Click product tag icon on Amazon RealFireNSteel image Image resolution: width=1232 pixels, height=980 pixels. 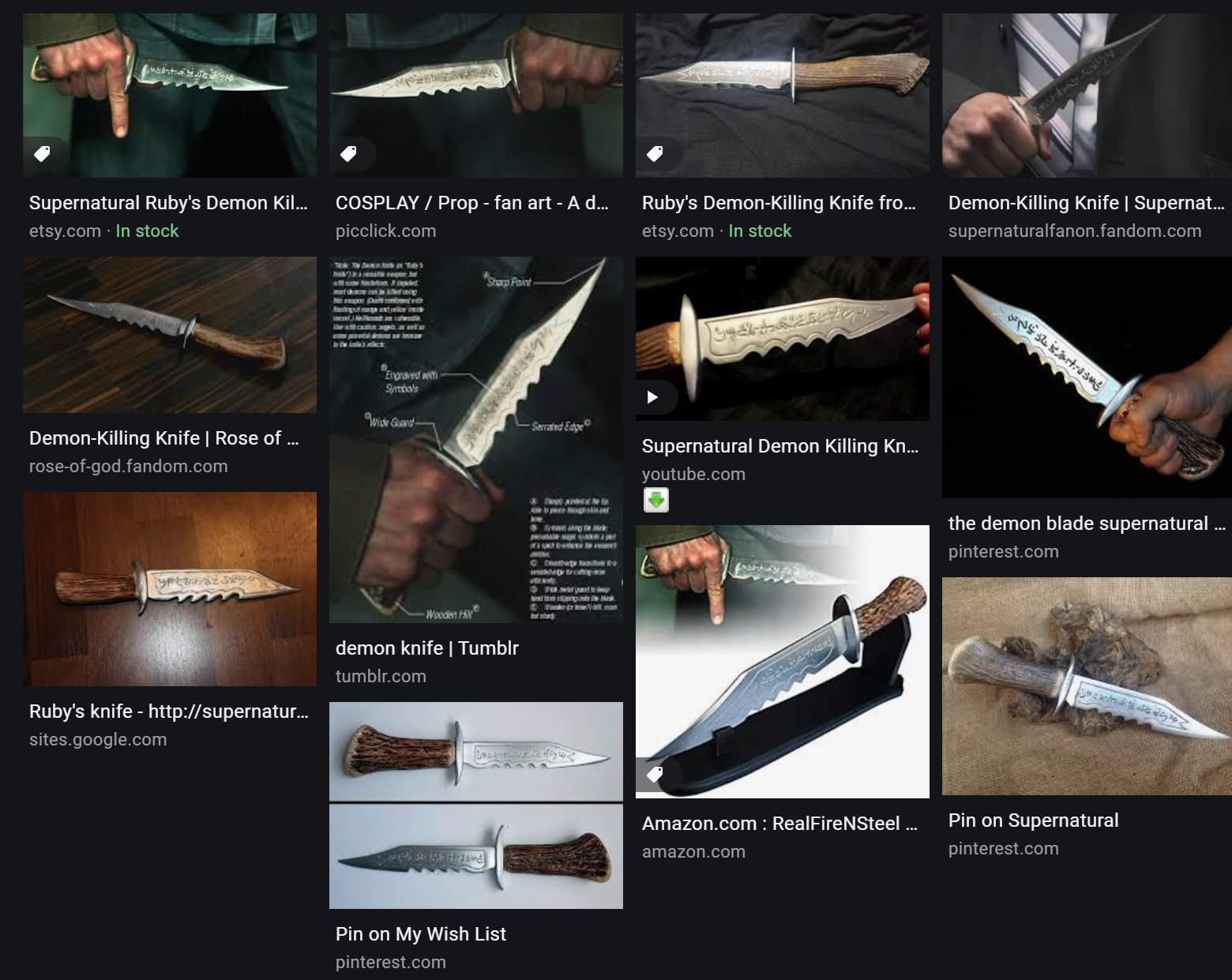tap(655, 775)
